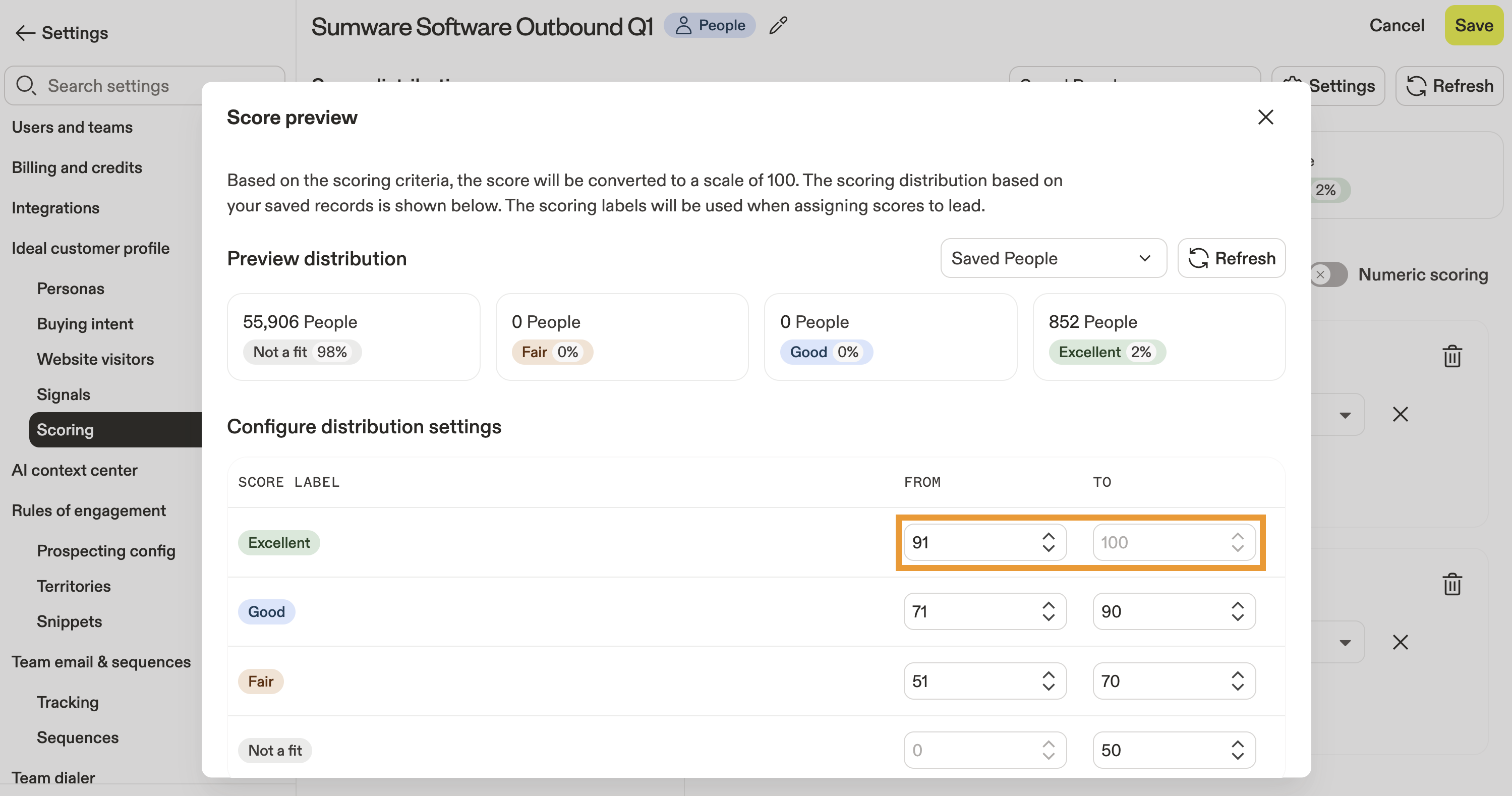Screen dimensions: 1512x796
Task: Open Personas settings page
Action: point(71,289)
